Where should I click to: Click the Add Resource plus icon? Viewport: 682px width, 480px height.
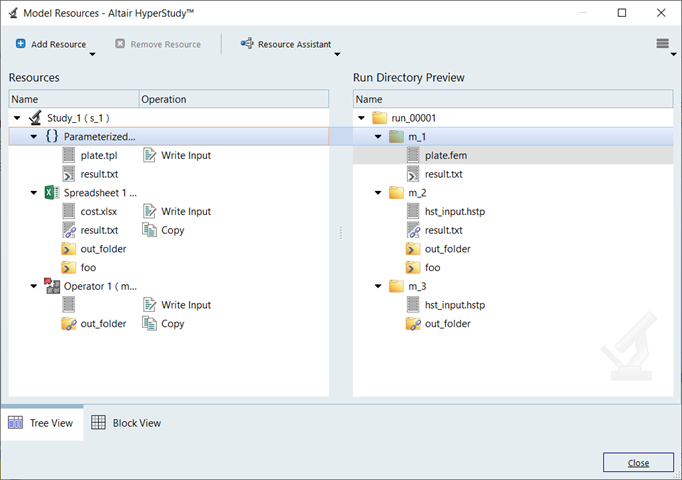point(21,44)
